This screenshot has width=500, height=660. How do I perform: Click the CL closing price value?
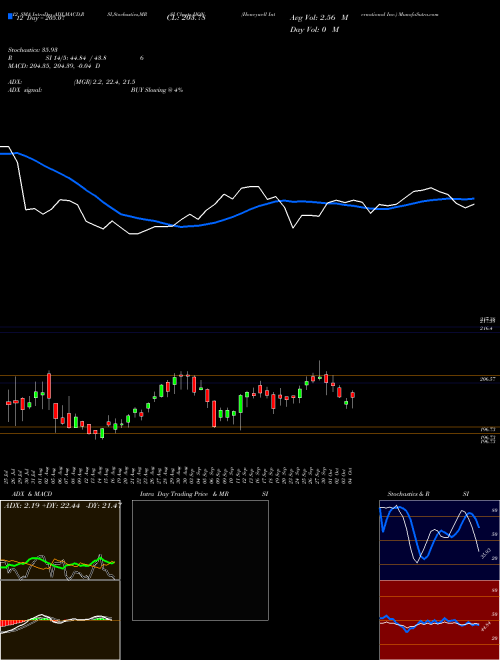coord(186,18)
